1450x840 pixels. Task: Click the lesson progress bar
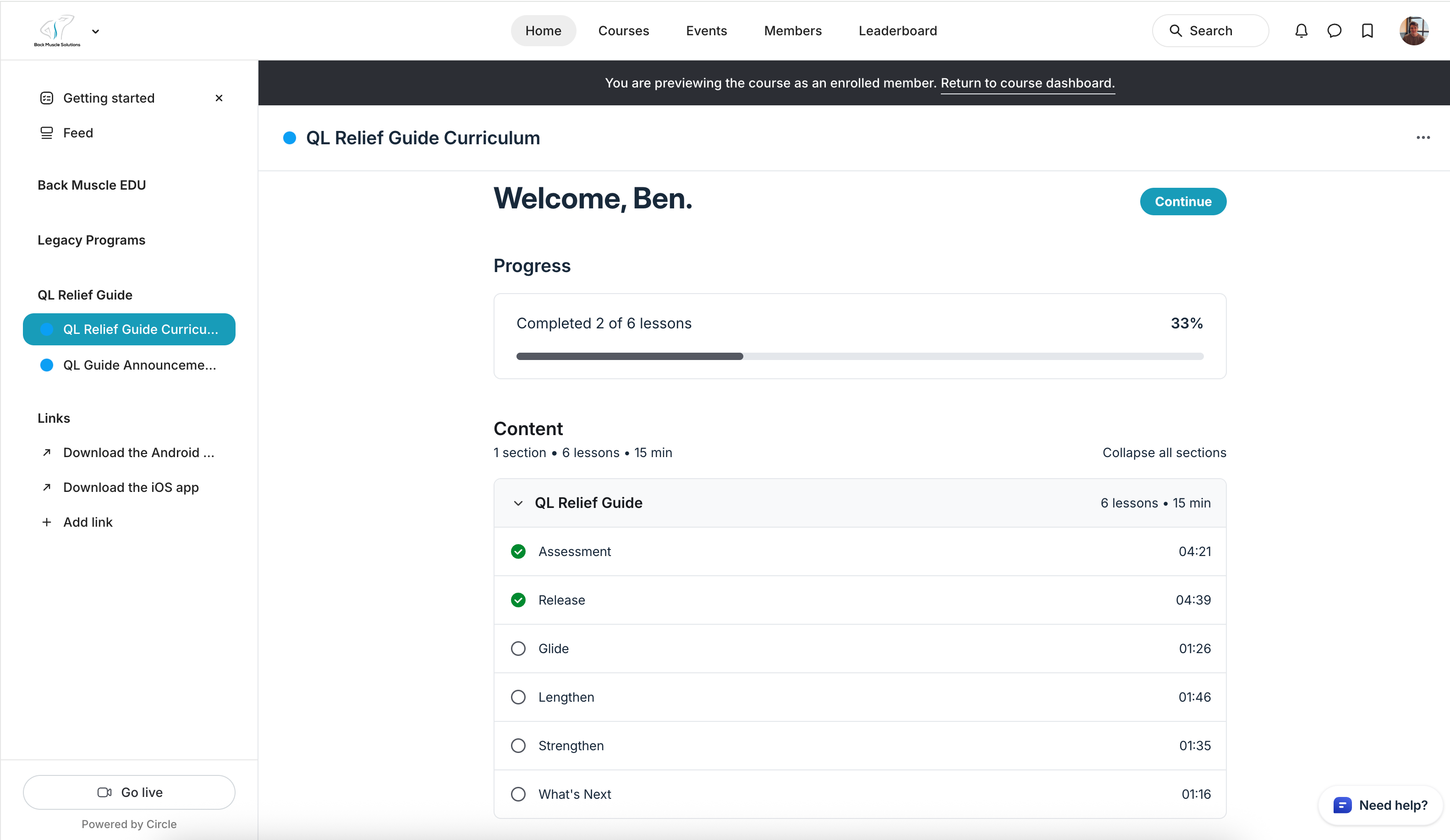tap(860, 356)
